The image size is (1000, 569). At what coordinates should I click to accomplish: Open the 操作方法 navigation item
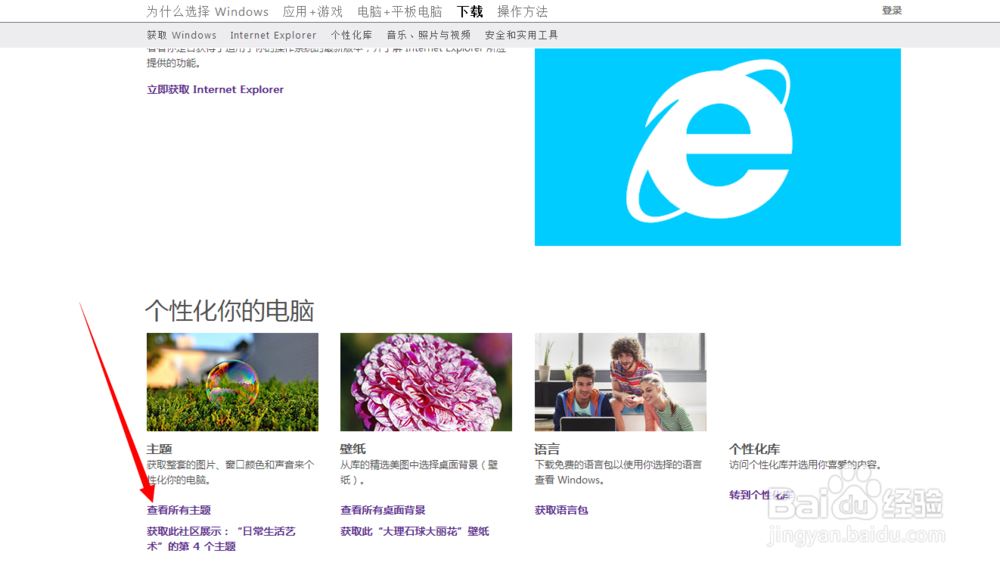tap(522, 11)
